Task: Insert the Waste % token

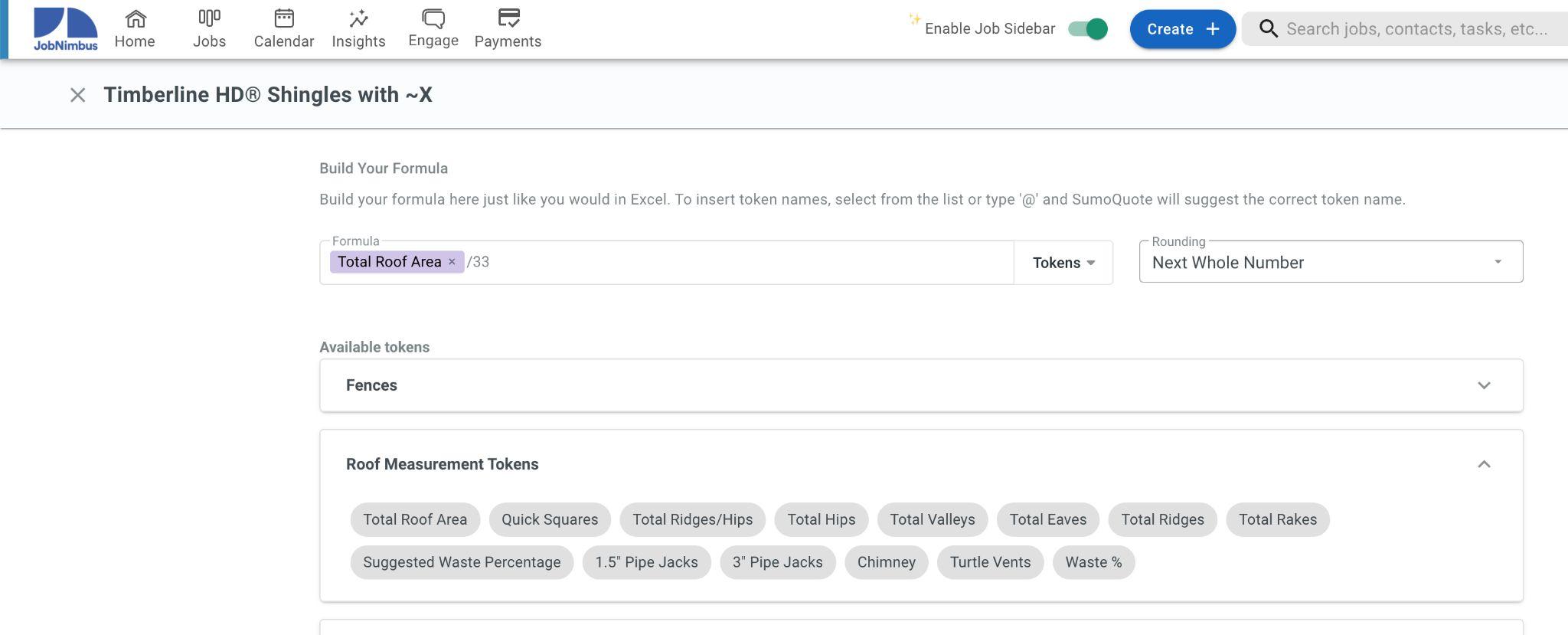Action: pyautogui.click(x=1094, y=562)
